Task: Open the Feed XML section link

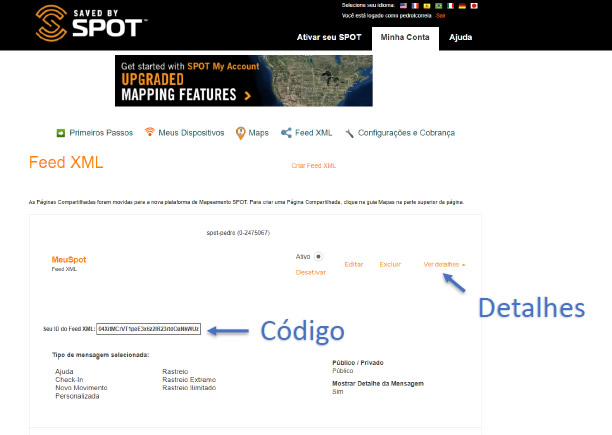Action: (313, 133)
